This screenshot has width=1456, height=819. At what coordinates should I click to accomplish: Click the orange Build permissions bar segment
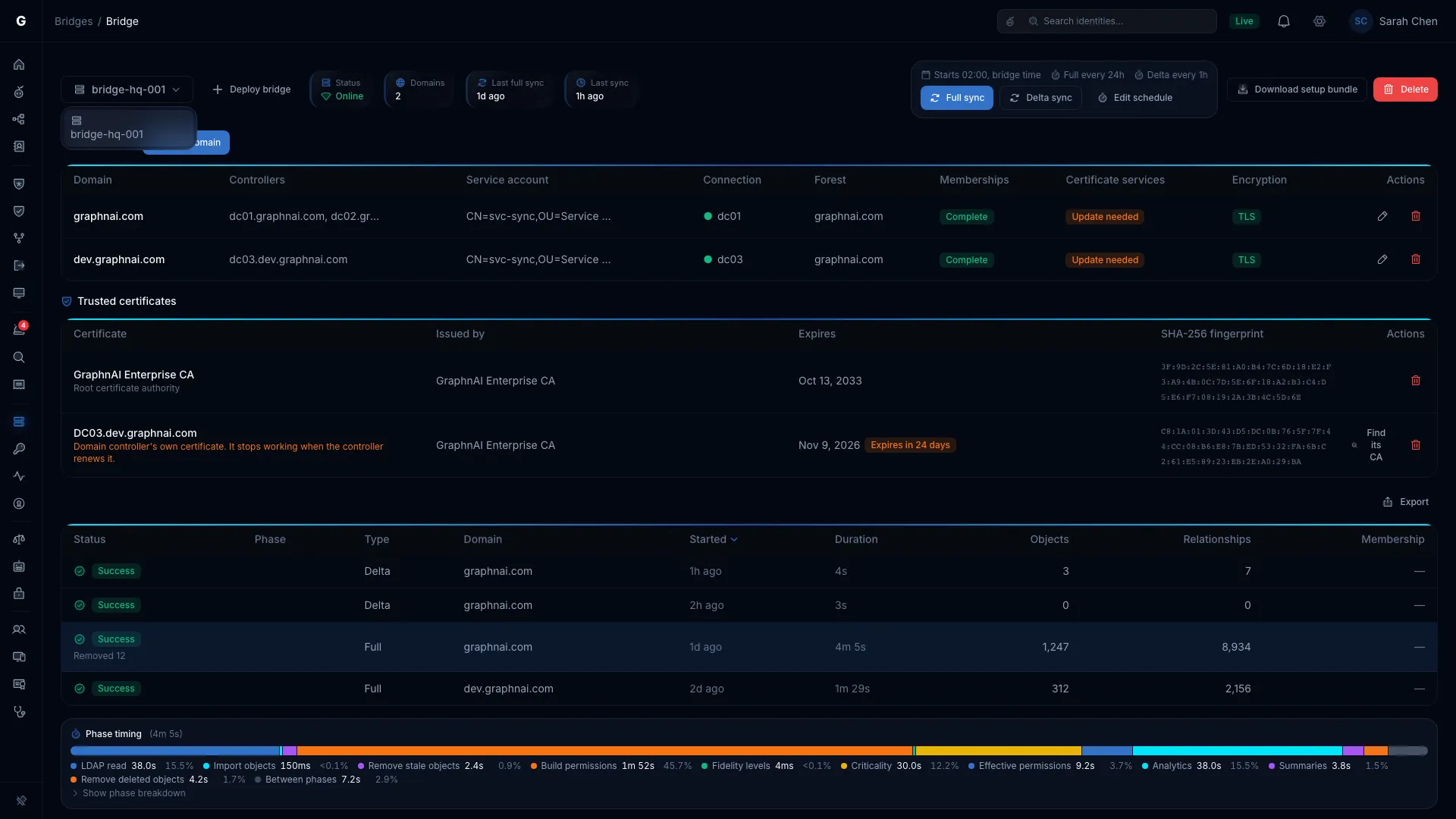[x=604, y=751]
